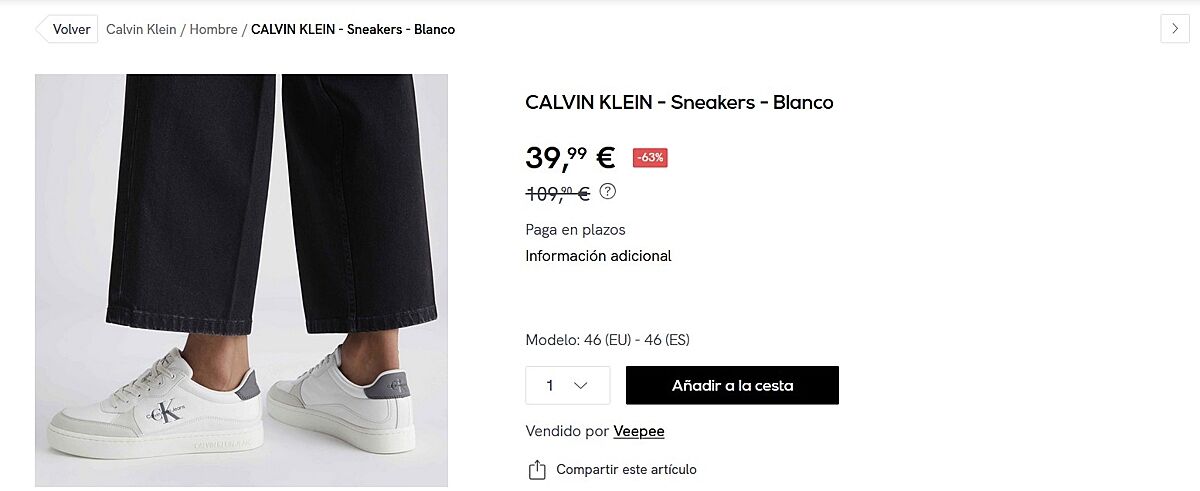Image resolution: width=1200 pixels, height=491 pixels.
Task: Click the product title heading
Action: coord(679,102)
